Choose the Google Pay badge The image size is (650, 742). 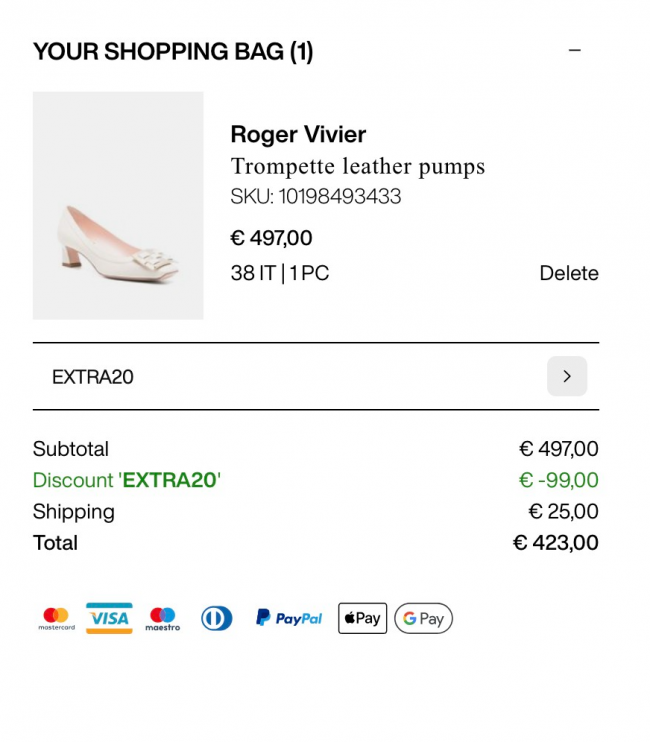423,618
